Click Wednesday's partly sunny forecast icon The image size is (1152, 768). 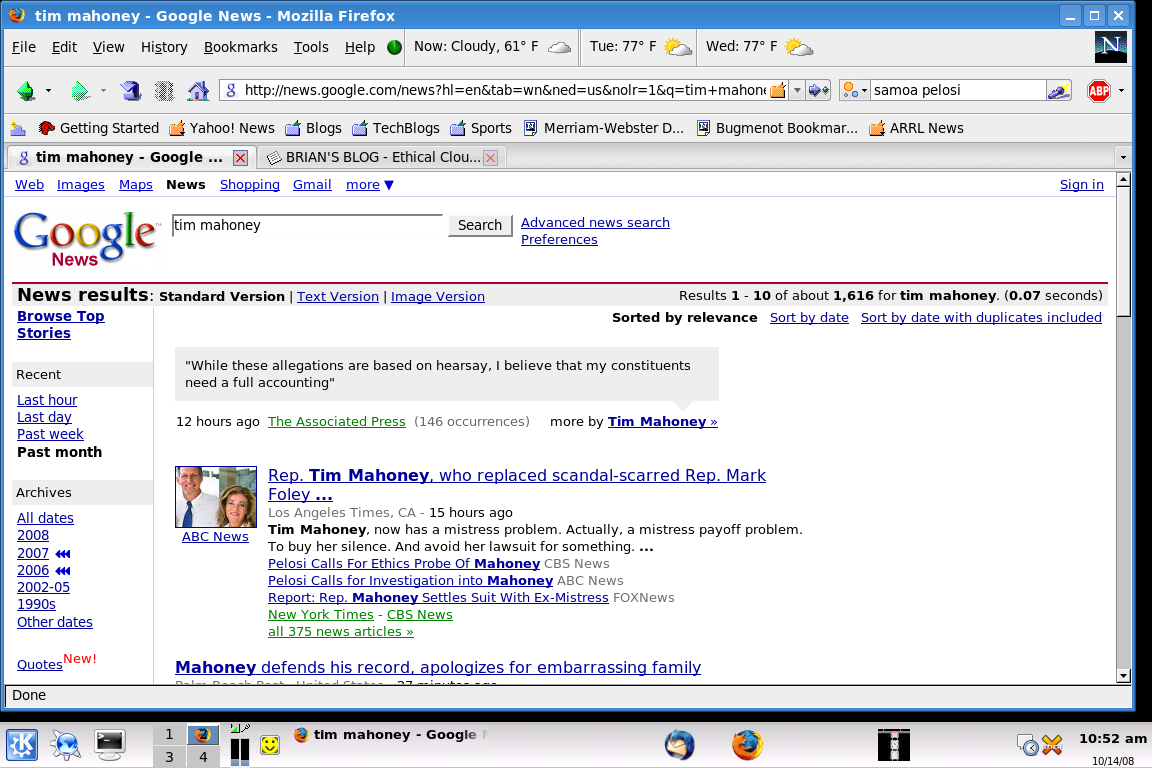pos(799,47)
